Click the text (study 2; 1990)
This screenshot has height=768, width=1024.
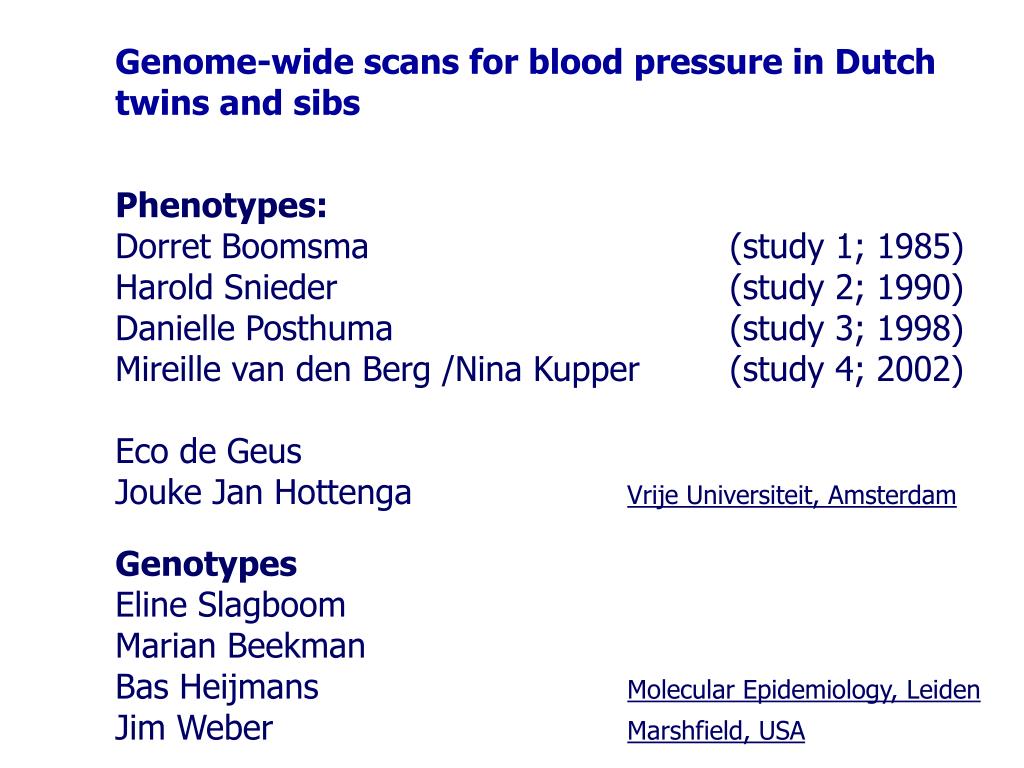pyautogui.click(x=846, y=289)
